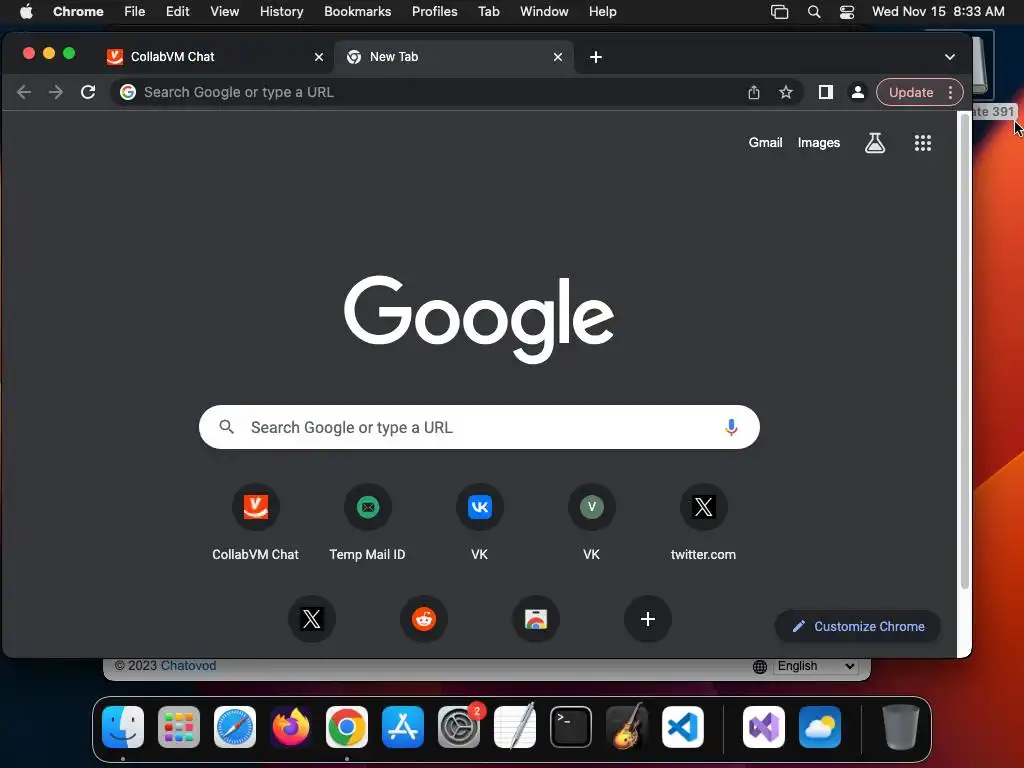Viewport: 1024px width, 768px height.
Task: Open the Chrome Web Store shortcut tile
Action: click(536, 618)
